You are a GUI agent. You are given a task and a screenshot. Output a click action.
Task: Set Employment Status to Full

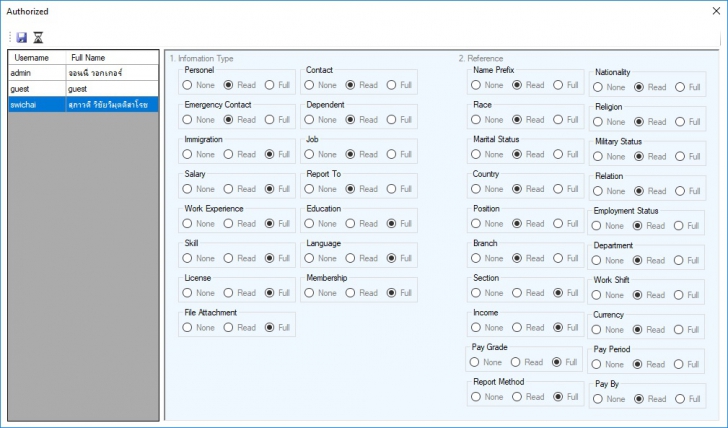click(687, 226)
